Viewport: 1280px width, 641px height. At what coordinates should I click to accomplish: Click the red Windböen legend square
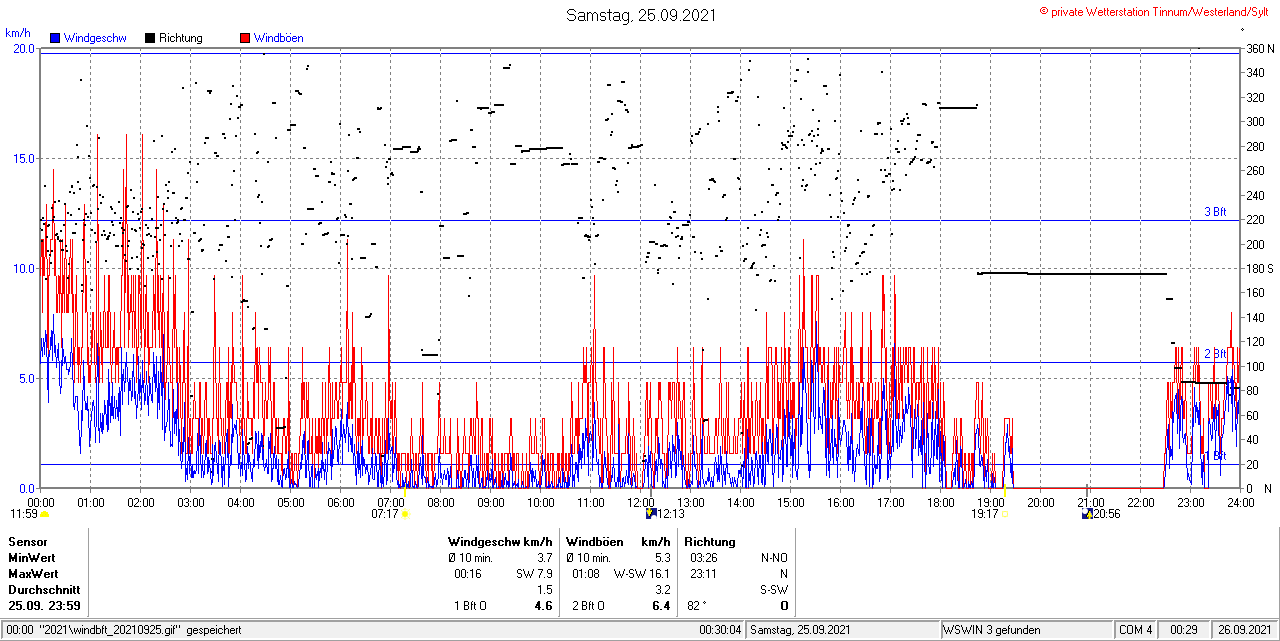245,38
